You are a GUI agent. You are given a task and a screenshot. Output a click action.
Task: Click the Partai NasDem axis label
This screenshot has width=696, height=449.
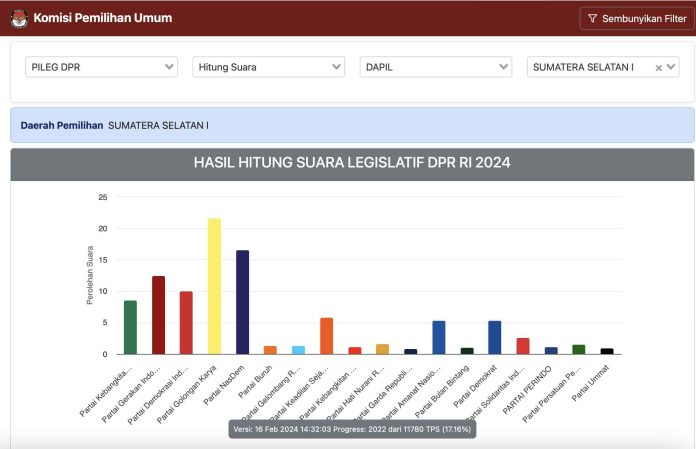point(224,385)
